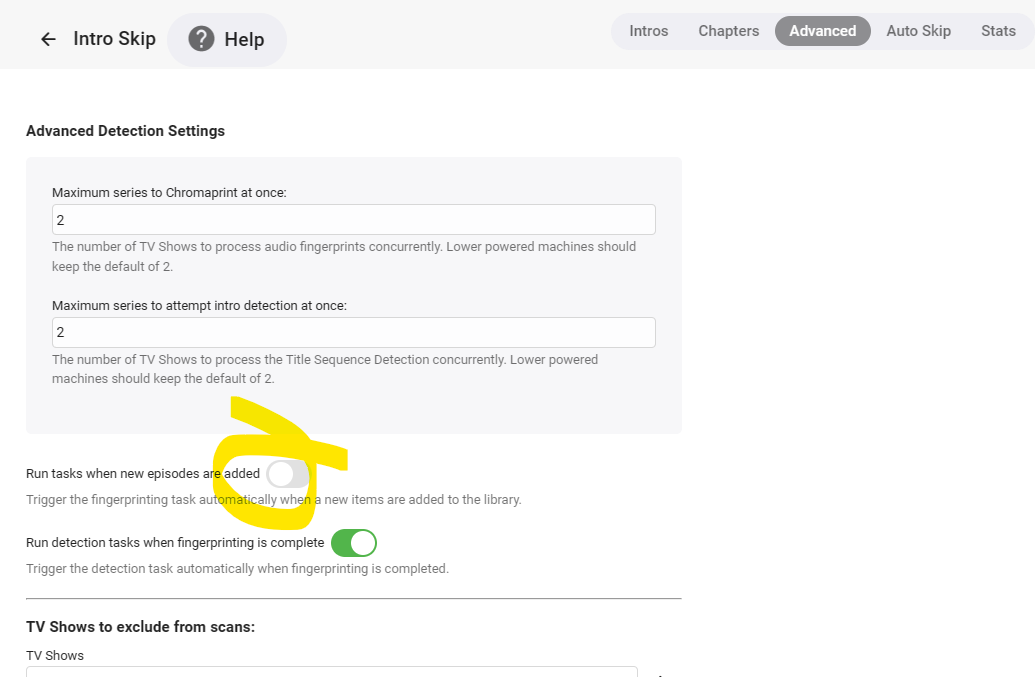Viewport: 1035px width, 677px height.
Task: Go to the Auto Skip tab
Action: pos(918,31)
